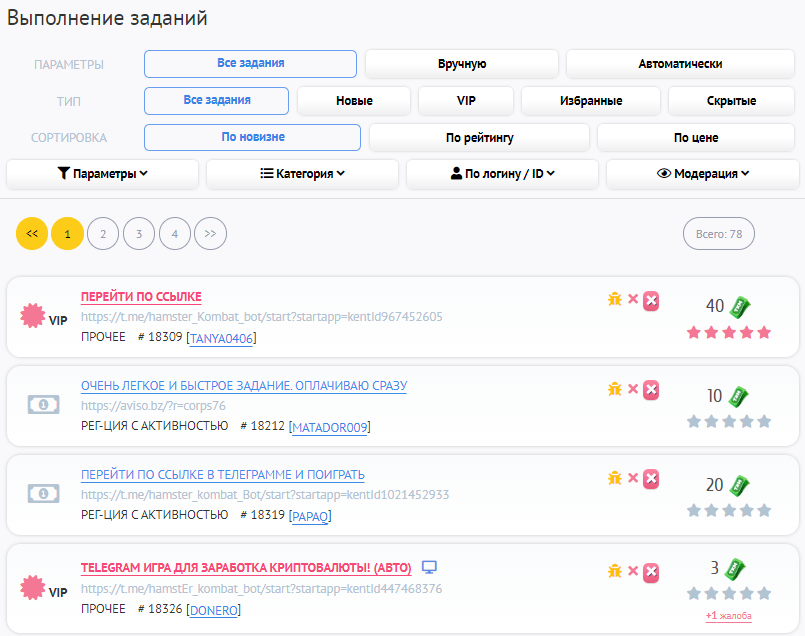Click VIP badge icon on first task

[43, 317]
